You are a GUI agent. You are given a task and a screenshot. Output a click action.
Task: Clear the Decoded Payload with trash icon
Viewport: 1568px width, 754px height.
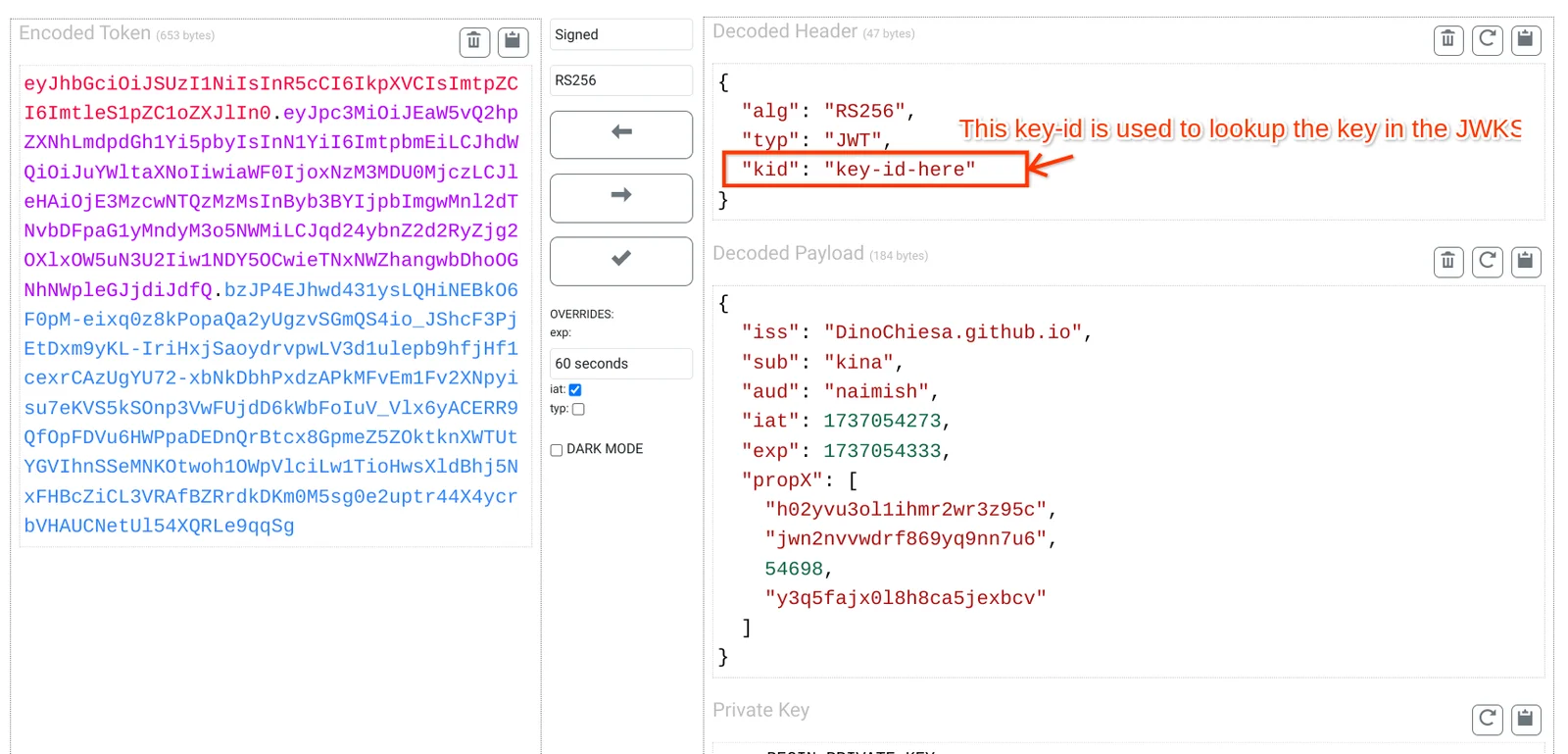[1448, 262]
